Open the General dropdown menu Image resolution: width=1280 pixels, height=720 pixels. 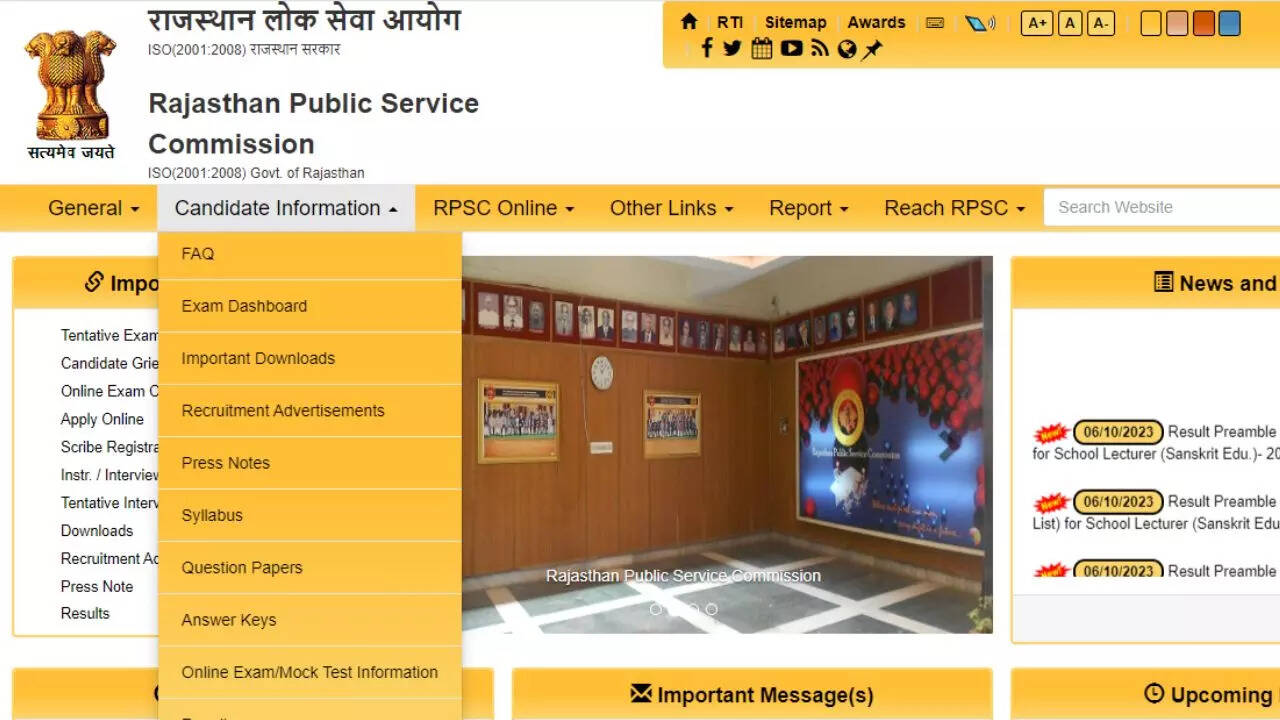tap(92, 208)
